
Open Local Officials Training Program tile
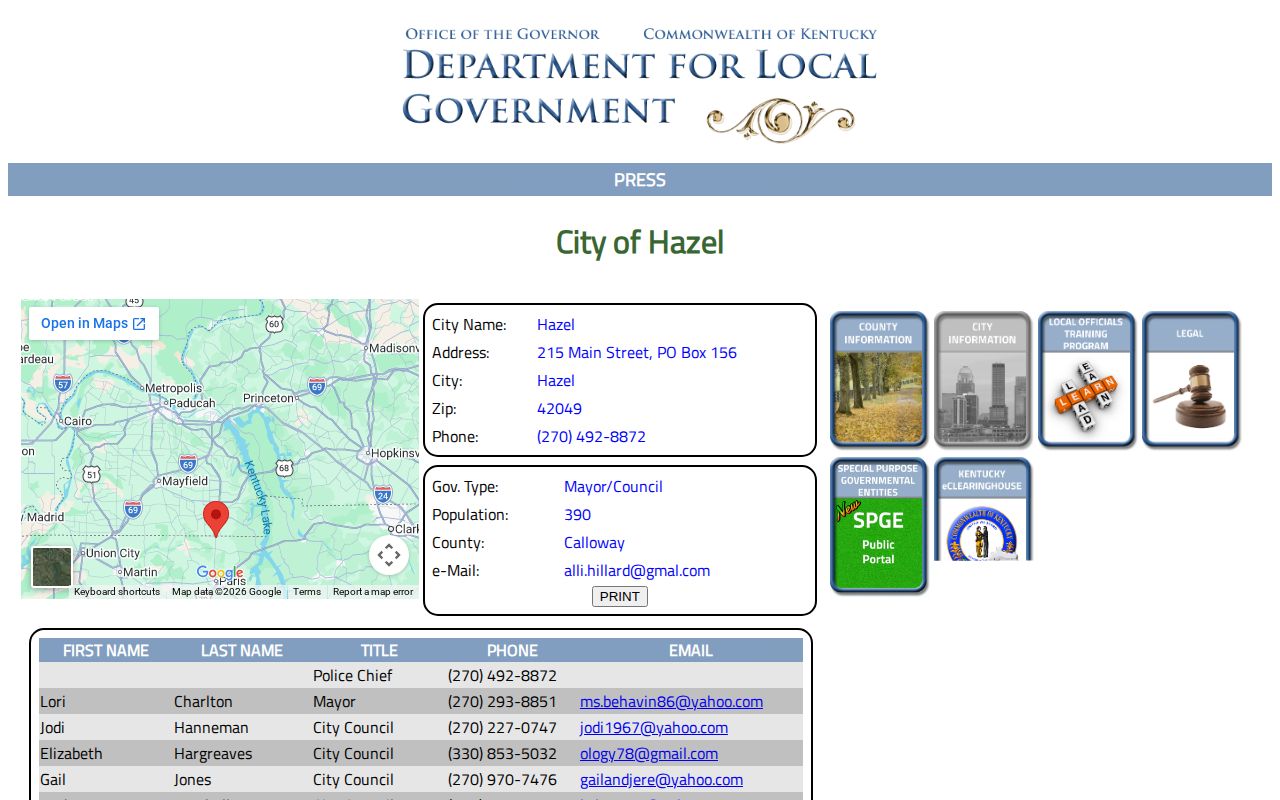tap(1086, 379)
